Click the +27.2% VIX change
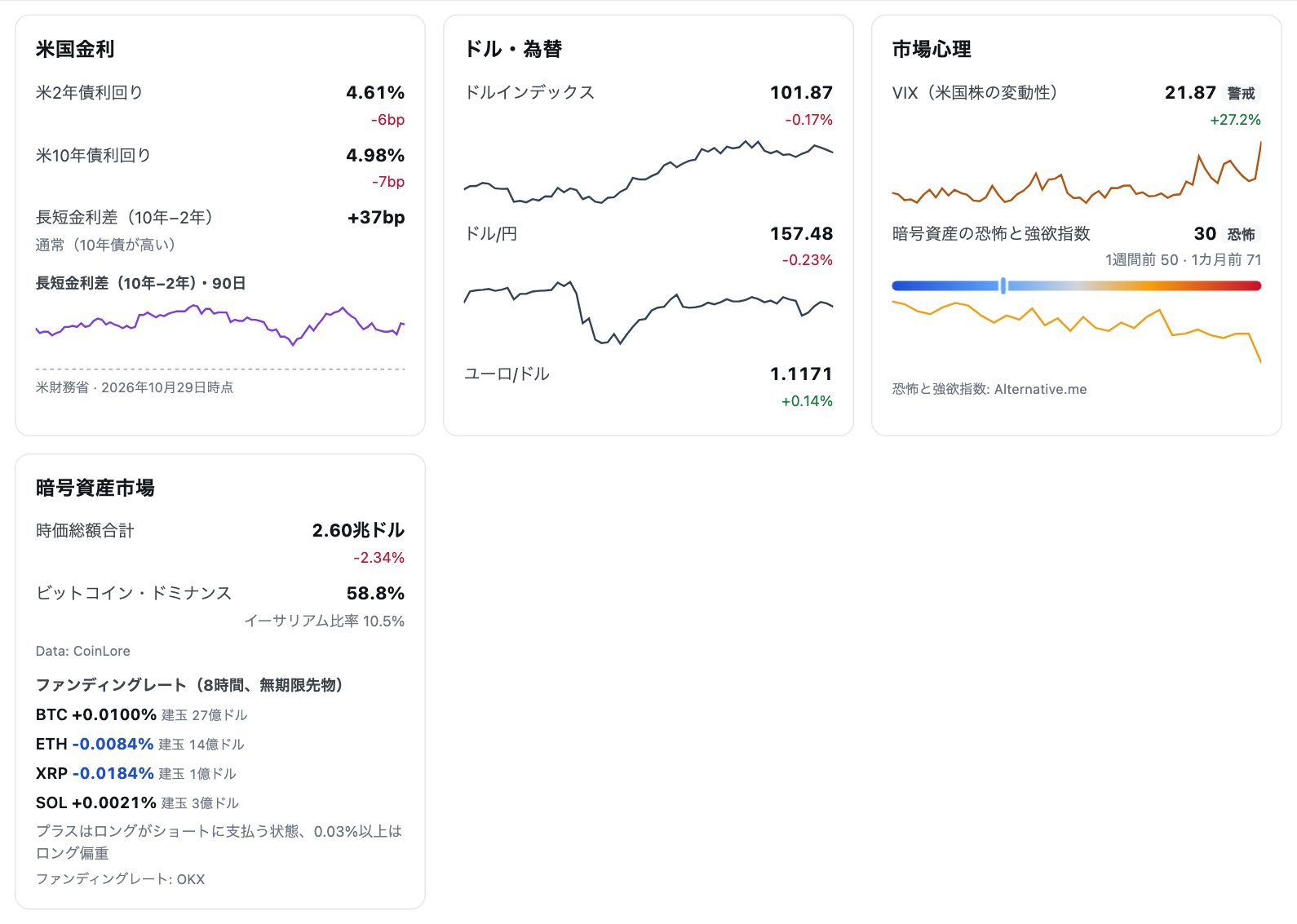 [1235, 119]
